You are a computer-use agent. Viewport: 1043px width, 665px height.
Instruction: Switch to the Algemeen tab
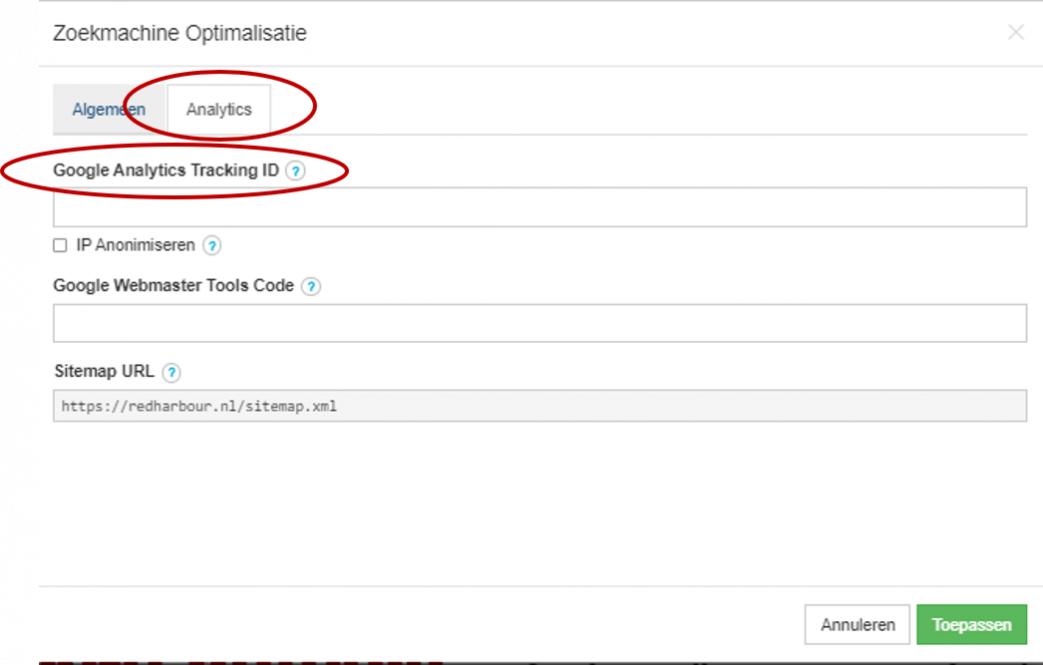click(109, 110)
